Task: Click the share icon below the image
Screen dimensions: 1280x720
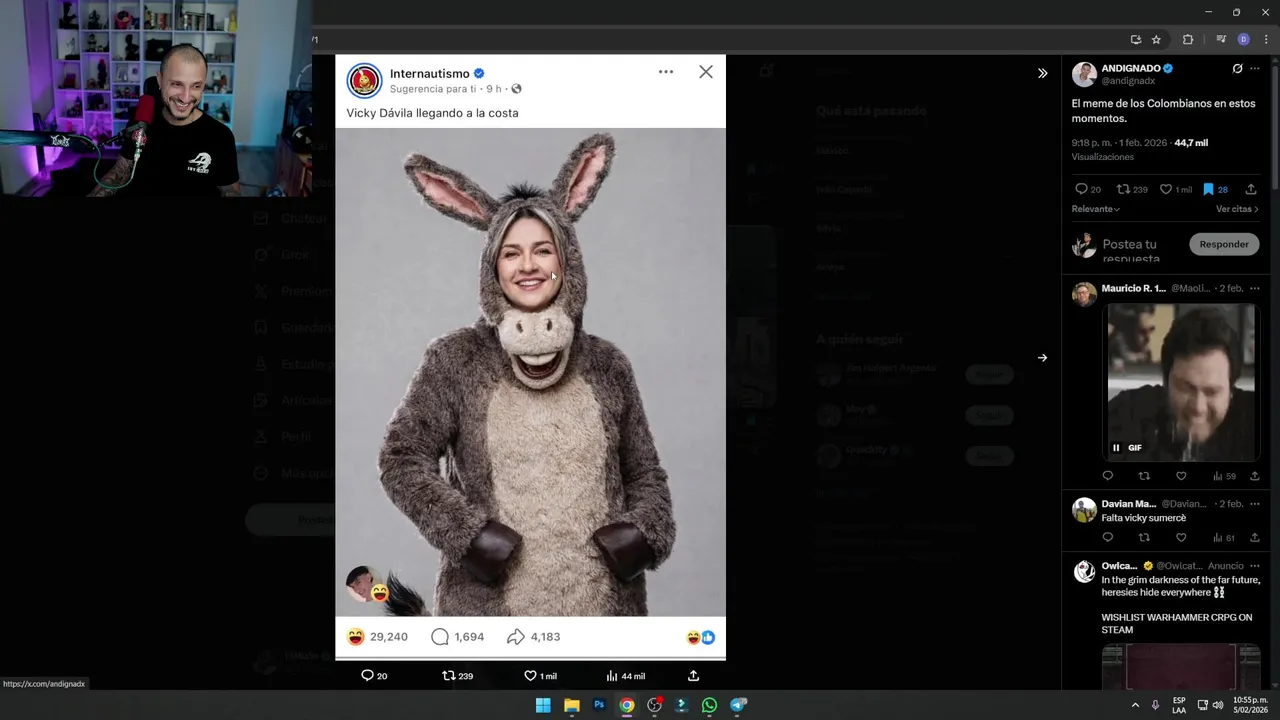Action: (693, 676)
